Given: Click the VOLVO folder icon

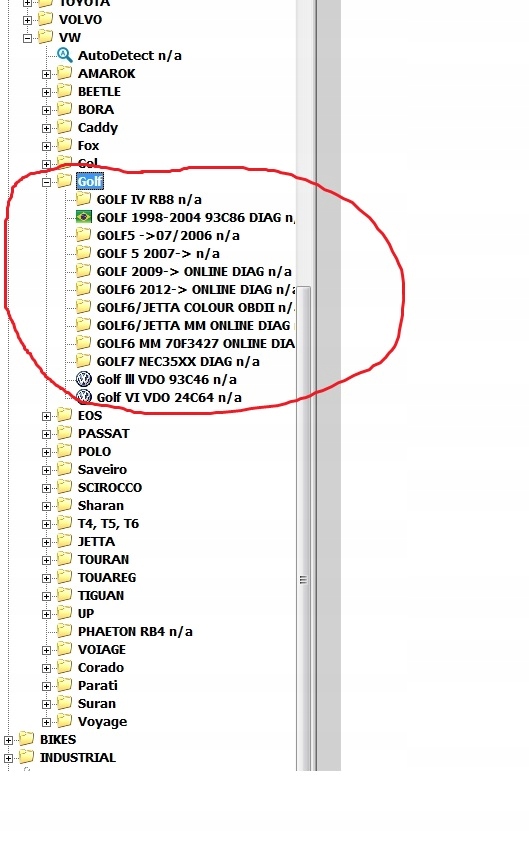Looking at the screenshot, I should [x=46, y=18].
